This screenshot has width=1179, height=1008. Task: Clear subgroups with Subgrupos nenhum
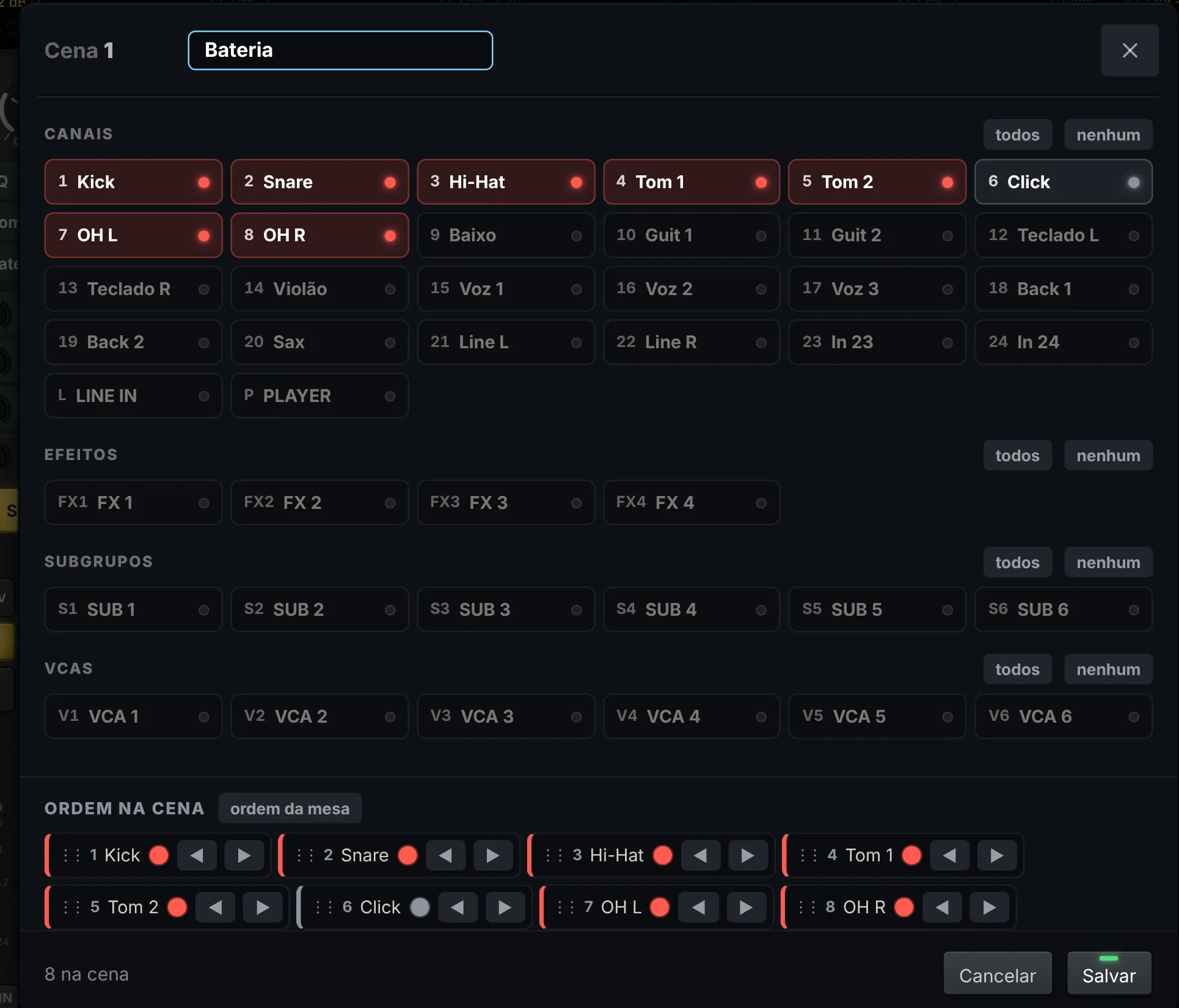(1108, 562)
